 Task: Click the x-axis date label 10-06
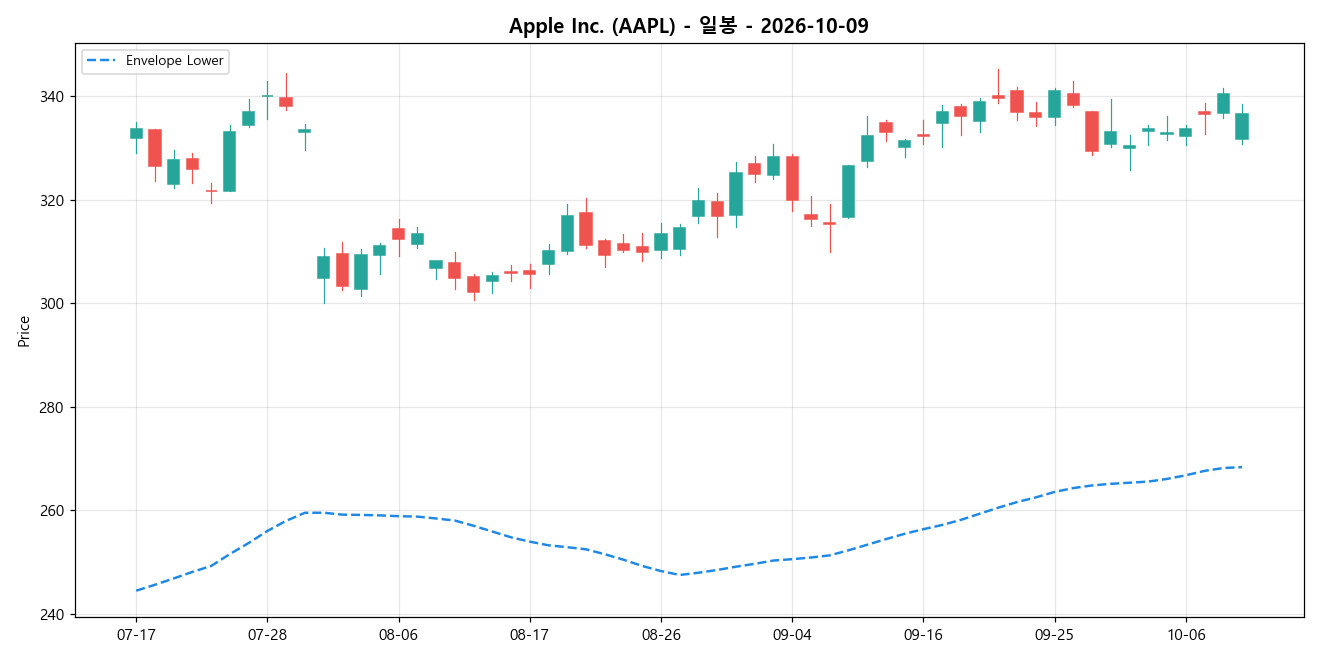click(1186, 634)
